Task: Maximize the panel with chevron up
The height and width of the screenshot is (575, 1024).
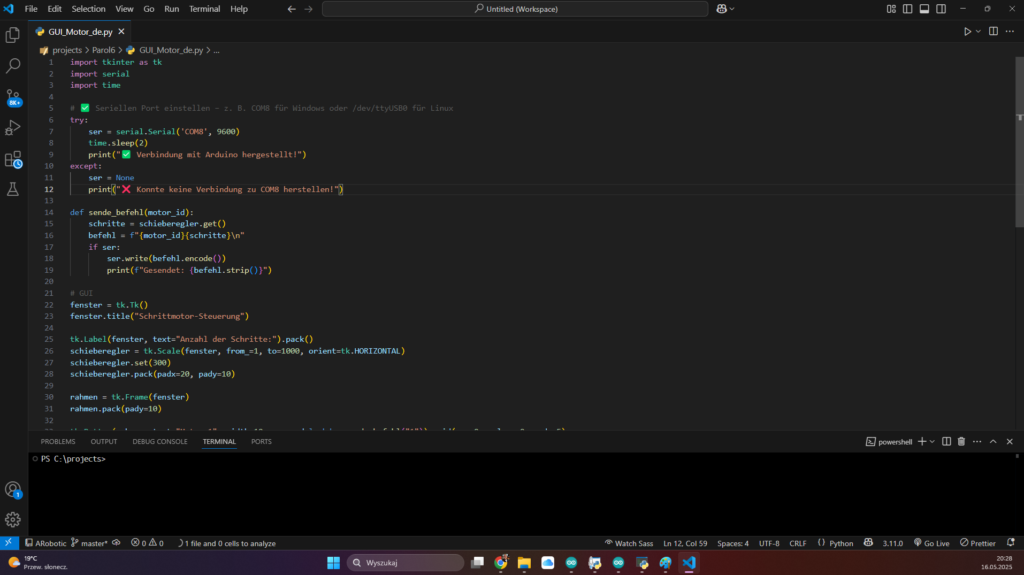Action: 993,442
